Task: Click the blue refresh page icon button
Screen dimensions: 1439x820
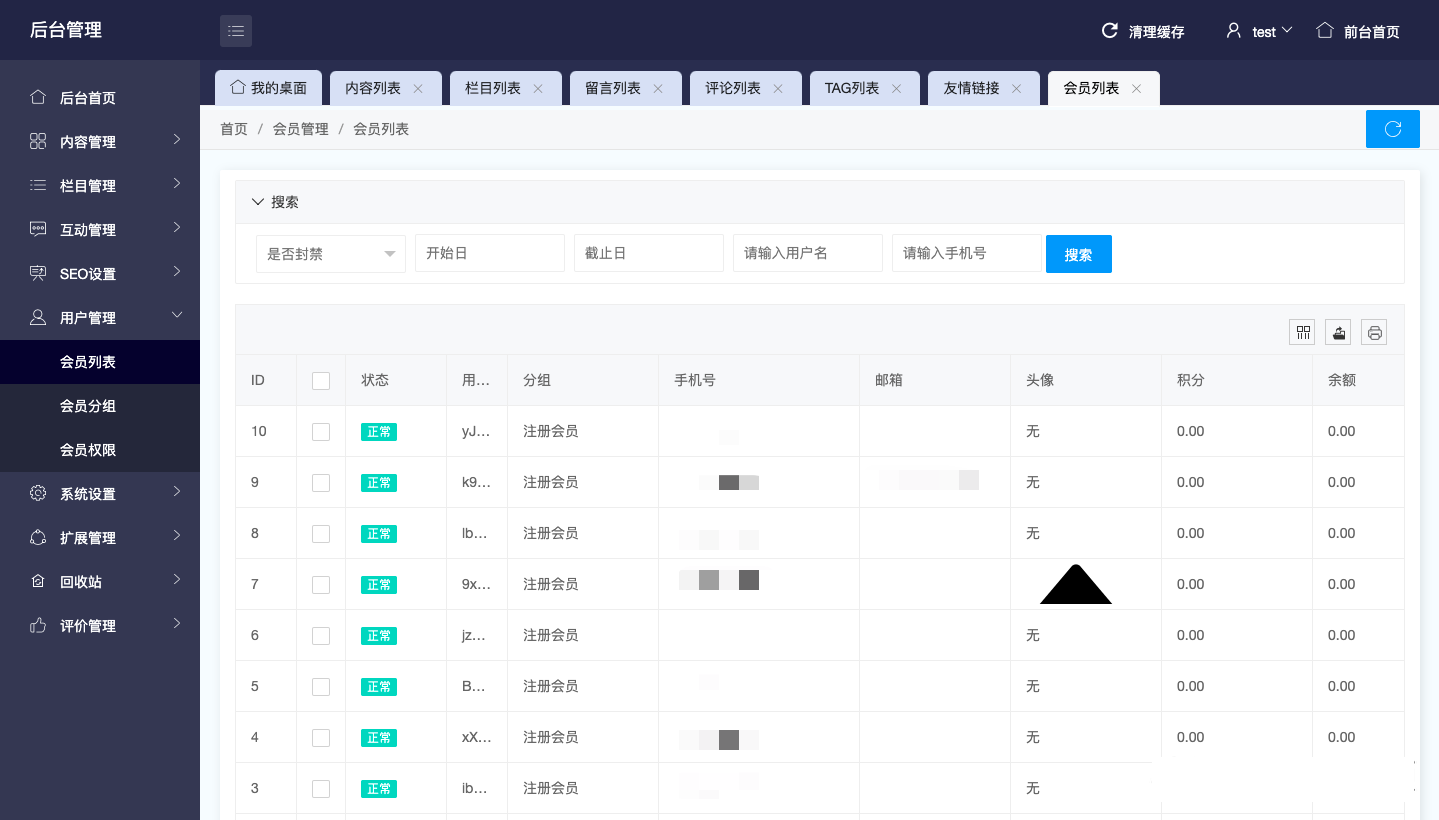Action: tap(1392, 129)
